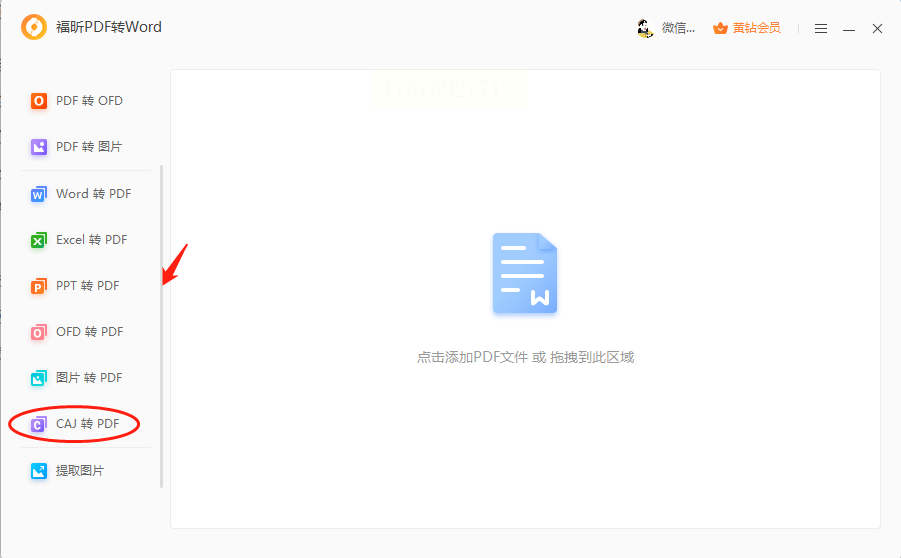
Task: Open 图片 转 PDF function
Action: pos(89,378)
